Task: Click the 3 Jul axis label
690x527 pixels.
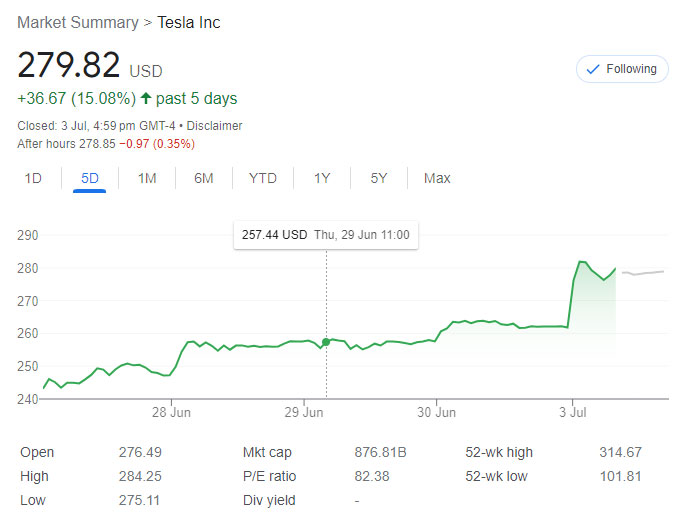Action: point(574,412)
